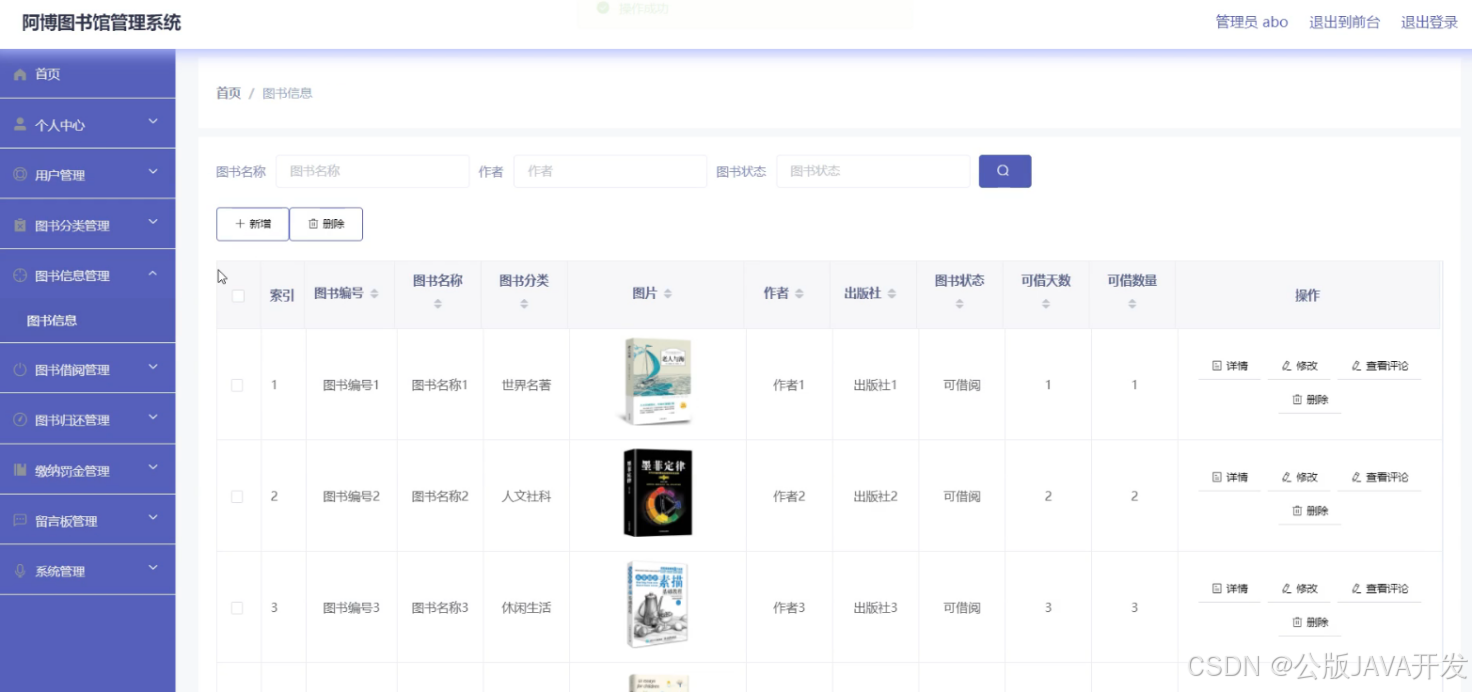The image size is (1472, 692).
Task: Click 修改 for 图书名称2 row
Action: pos(1300,477)
